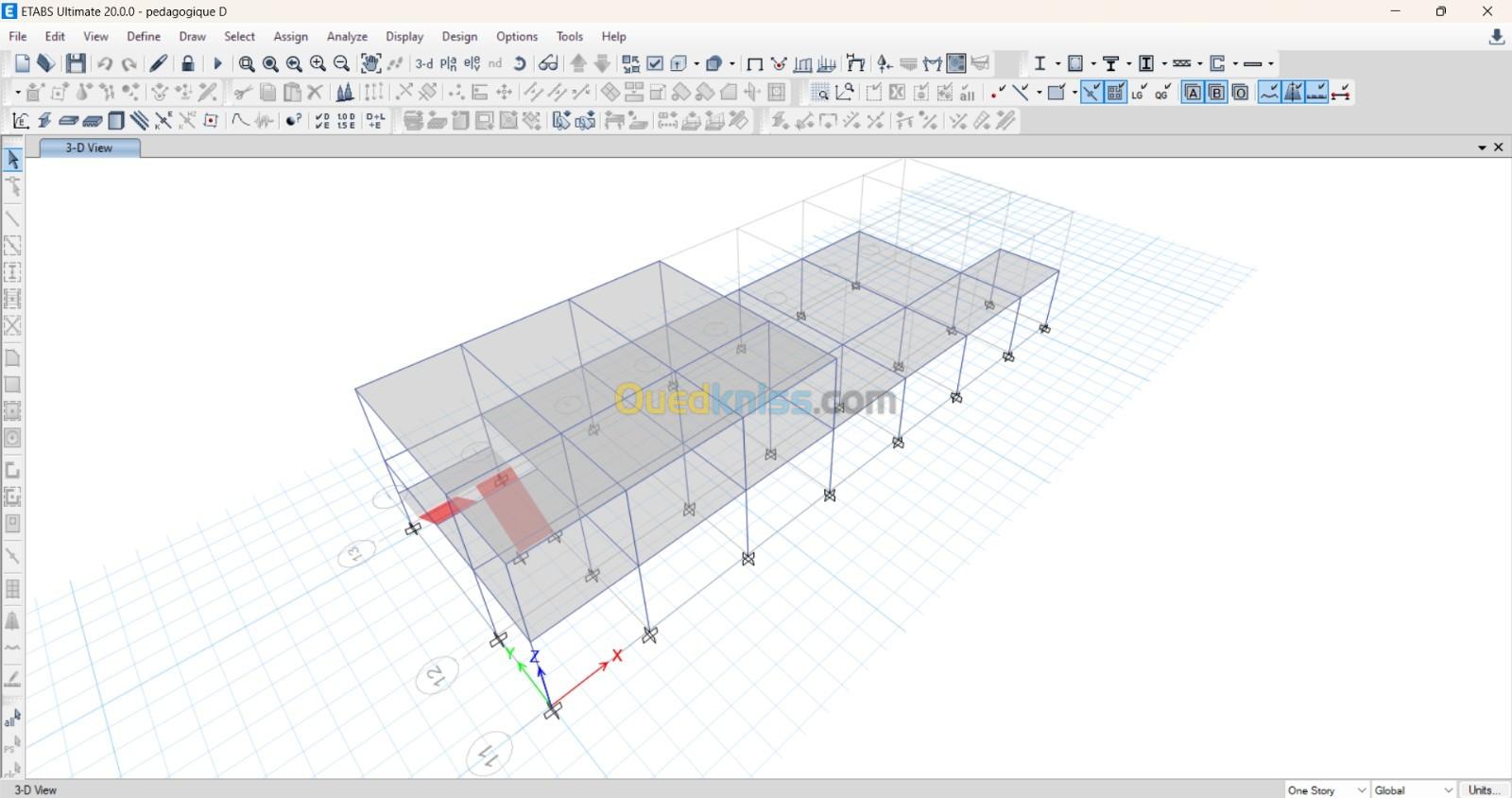Screen dimensions: 1512x798
Task: Save the model with the floppy disk icon
Action: click(76, 63)
